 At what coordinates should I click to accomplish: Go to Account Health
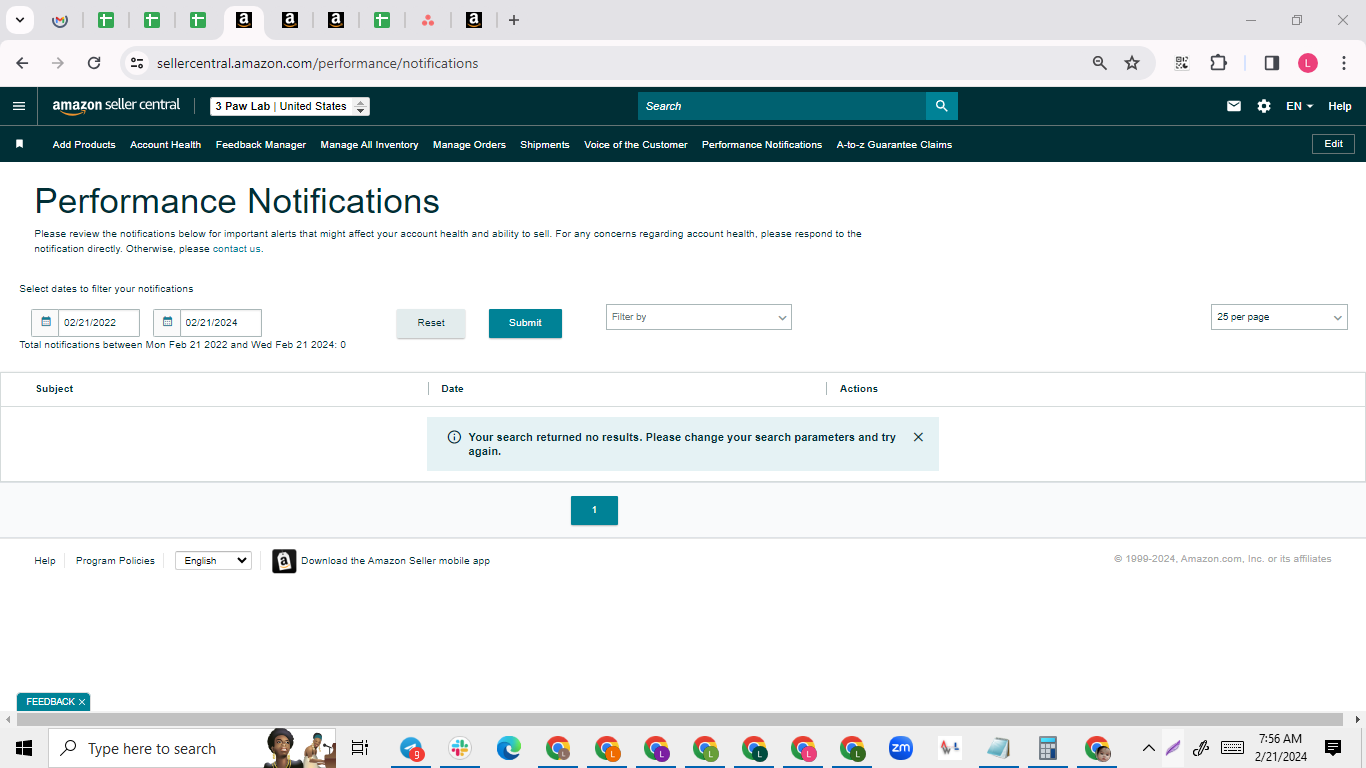click(165, 145)
